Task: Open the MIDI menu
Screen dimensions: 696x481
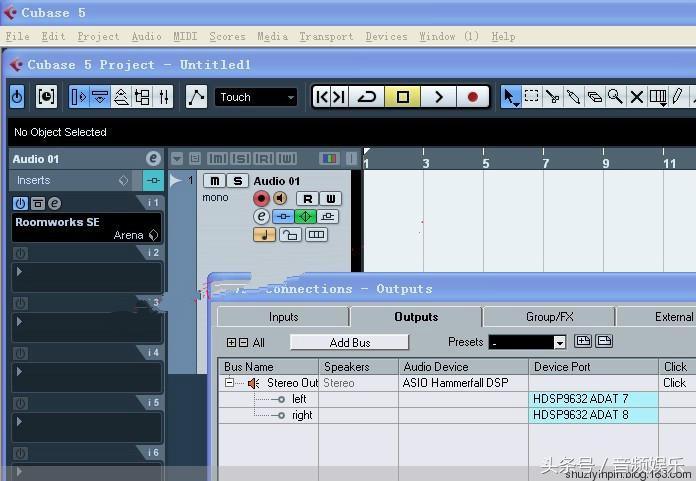Action: pos(185,36)
